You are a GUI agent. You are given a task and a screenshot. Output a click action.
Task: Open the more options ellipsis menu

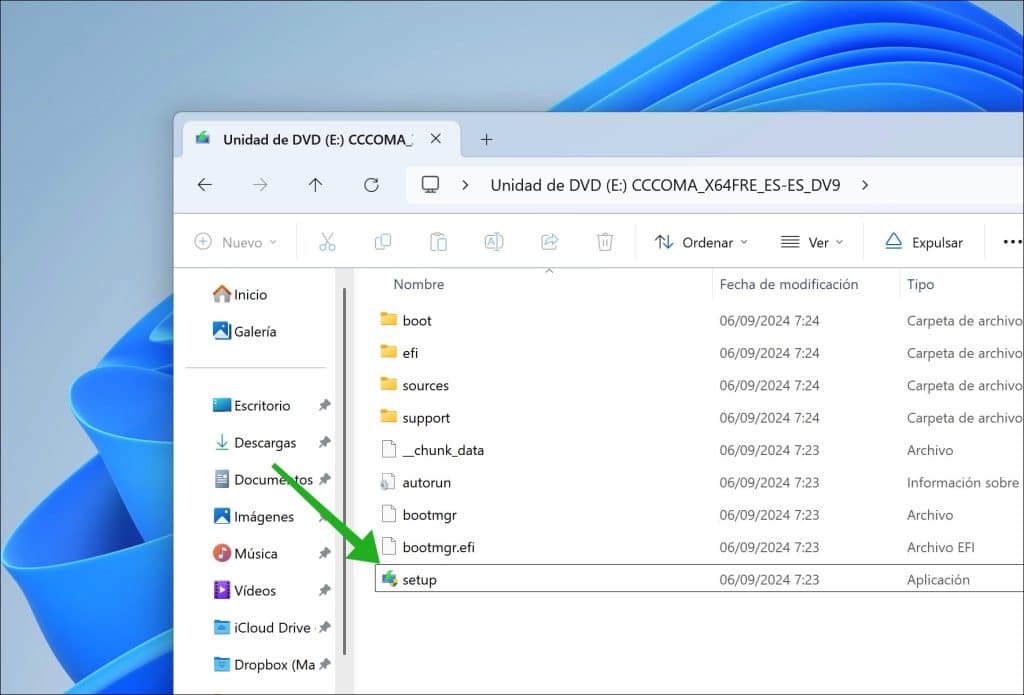pyautogui.click(x=1013, y=242)
